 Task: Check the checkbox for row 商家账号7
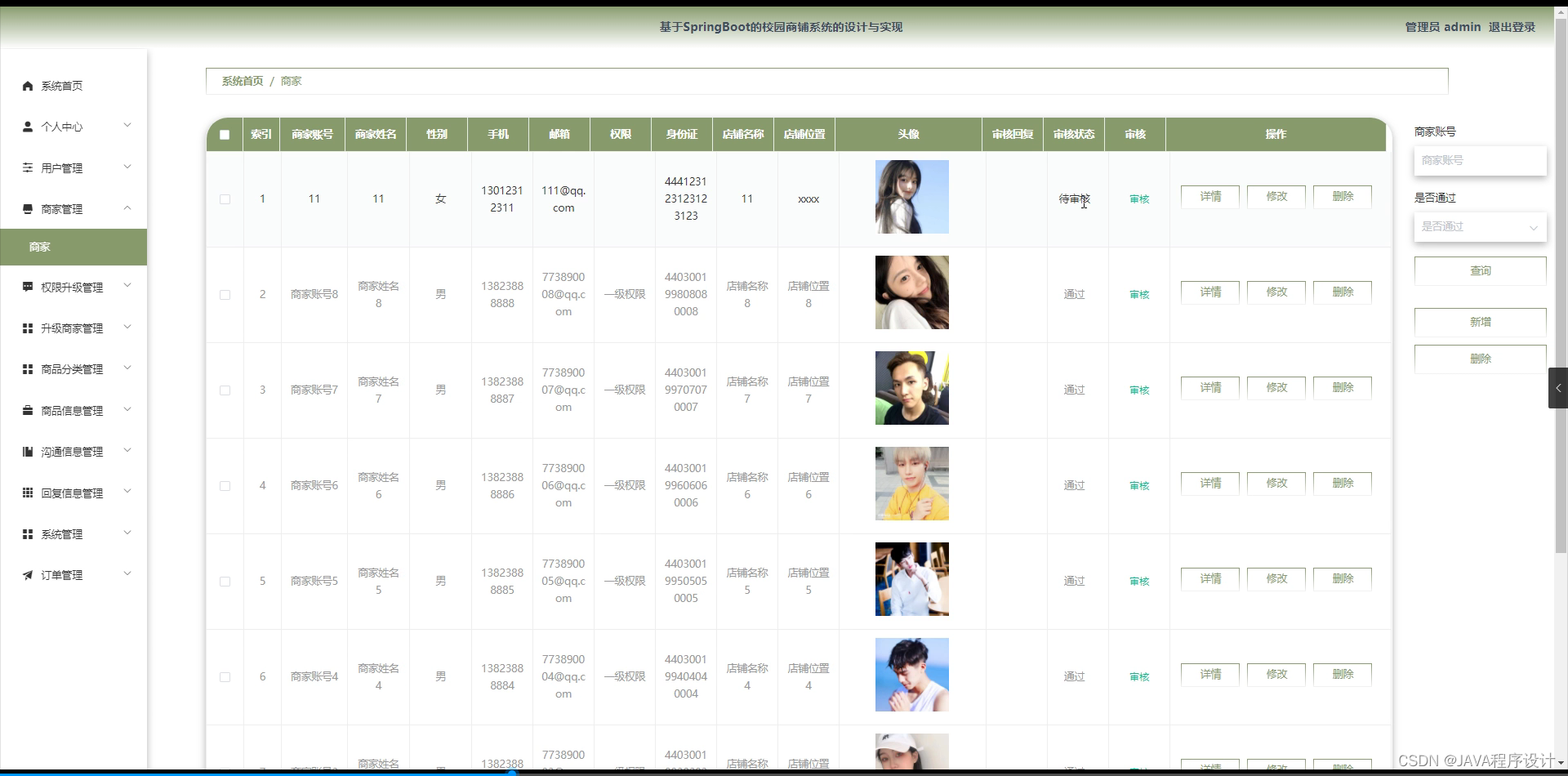(225, 390)
